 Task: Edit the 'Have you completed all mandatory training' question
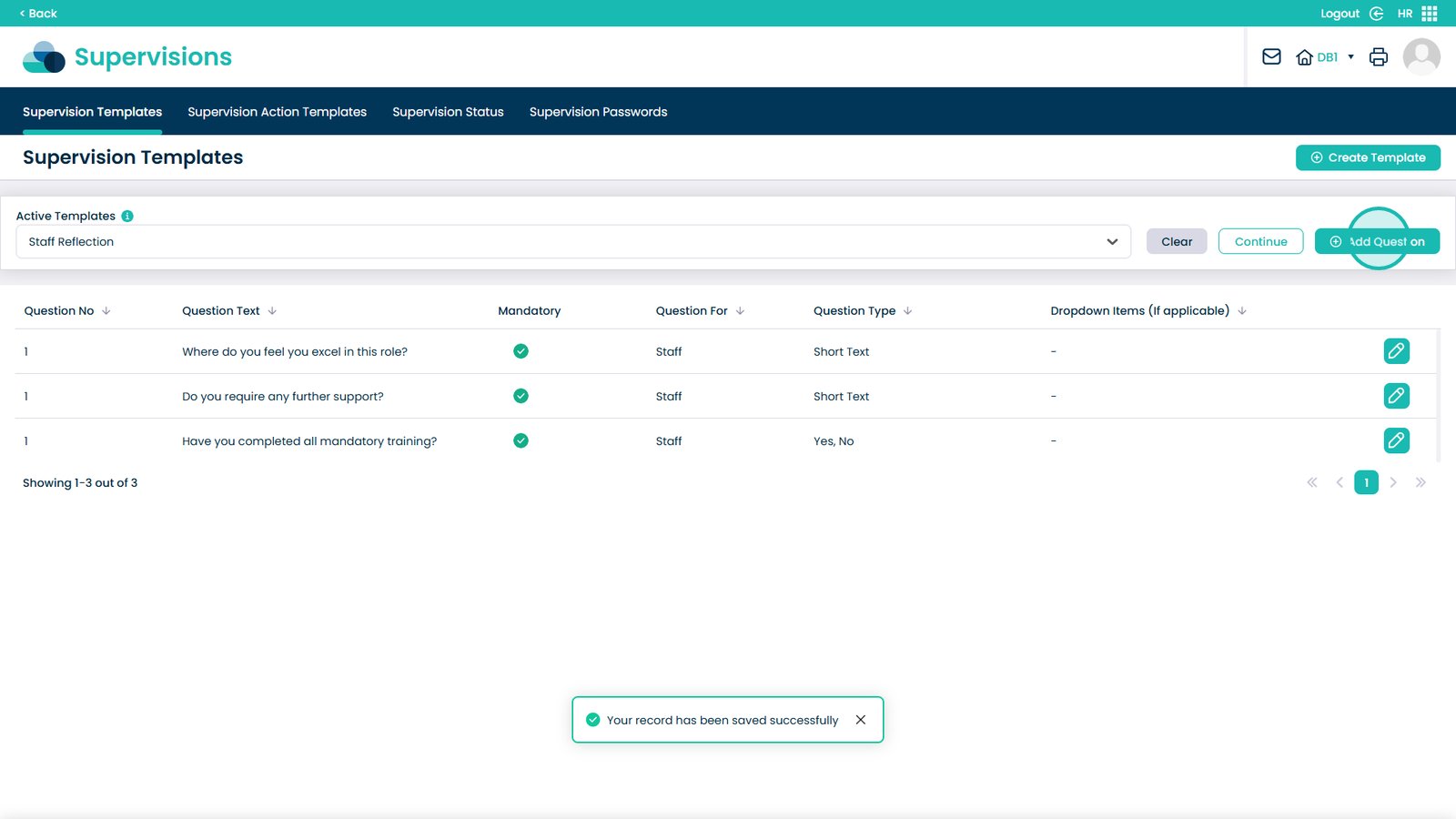(1396, 440)
